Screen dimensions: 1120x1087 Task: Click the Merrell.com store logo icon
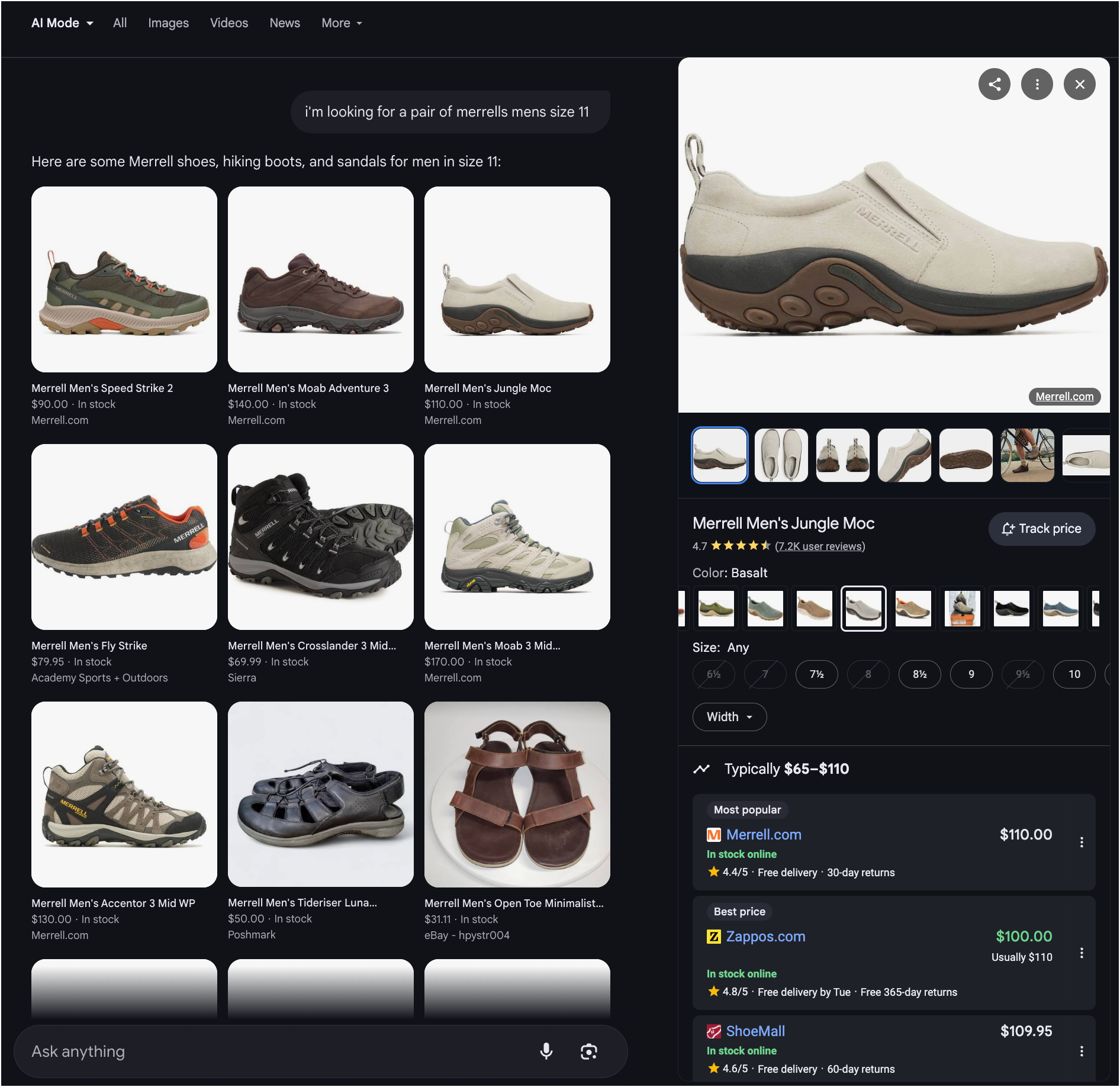pyautogui.click(x=713, y=835)
